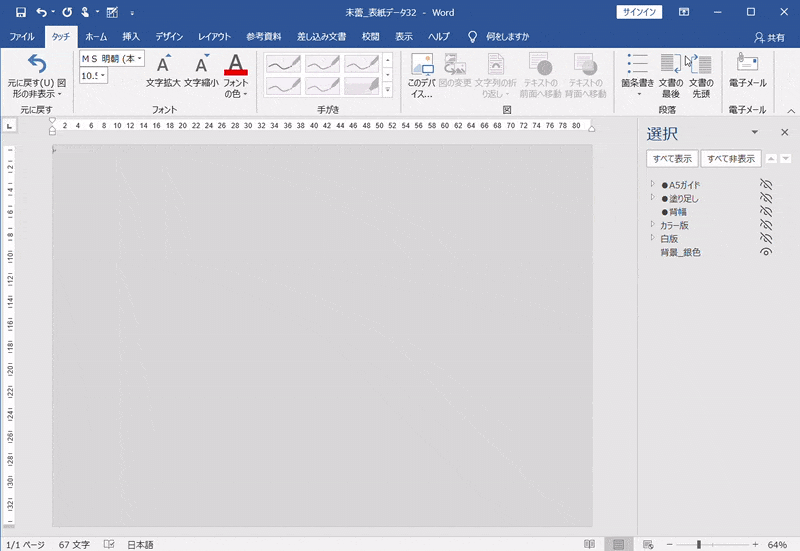
Task: Expand the 手がき pen gallery more arrow
Action: coord(388,90)
